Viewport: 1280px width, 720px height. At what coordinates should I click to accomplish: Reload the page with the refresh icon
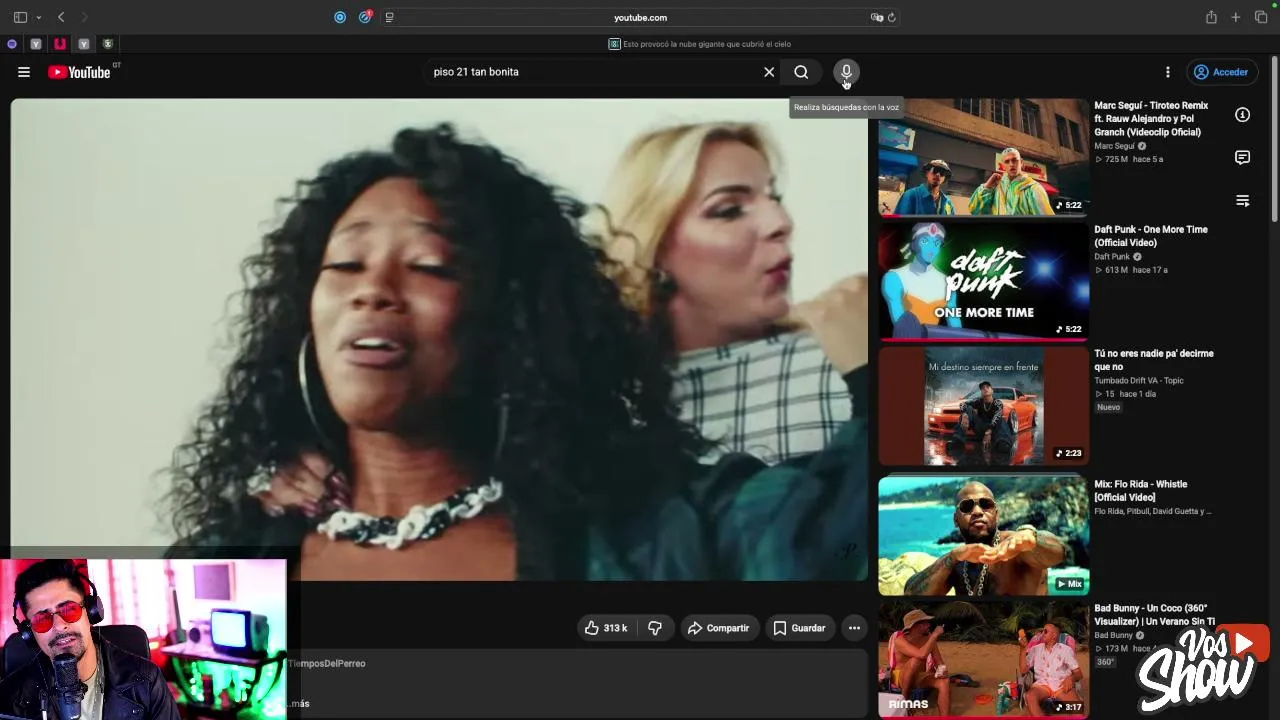tap(891, 17)
